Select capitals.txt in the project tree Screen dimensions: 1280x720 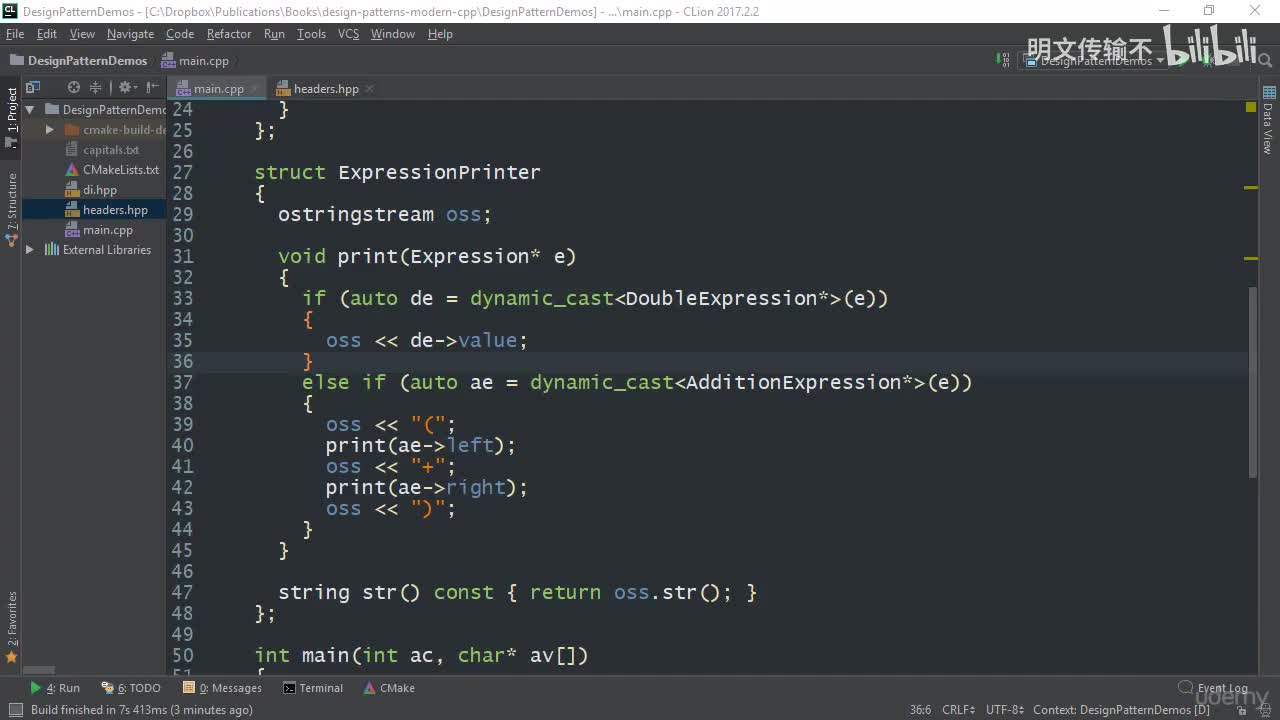(x=111, y=150)
